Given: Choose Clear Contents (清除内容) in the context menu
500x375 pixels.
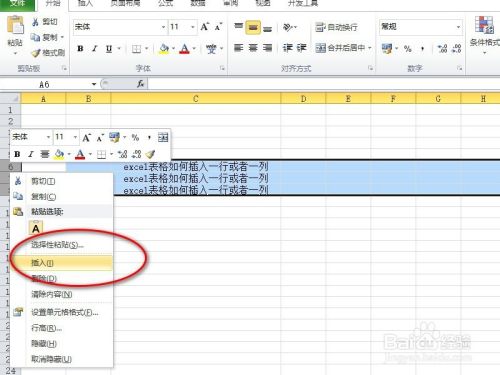Looking at the screenshot, I should click(x=62, y=294).
